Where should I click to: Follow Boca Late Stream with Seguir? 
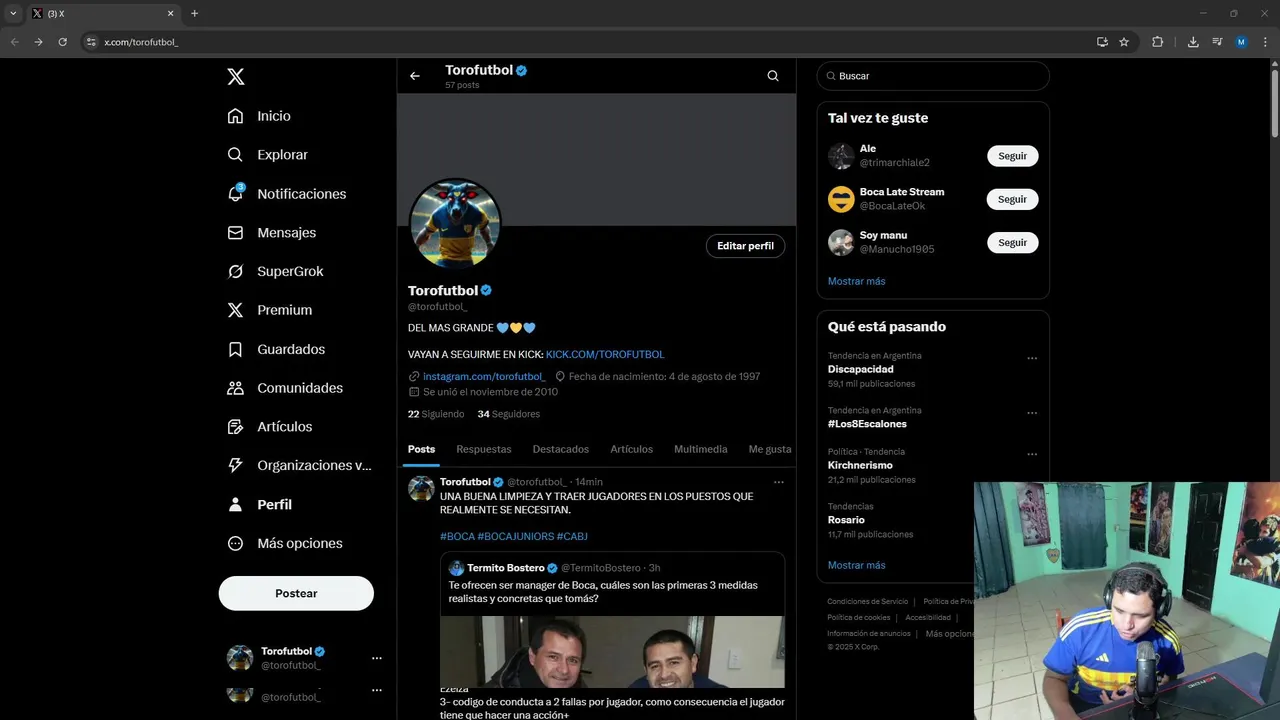click(1012, 199)
